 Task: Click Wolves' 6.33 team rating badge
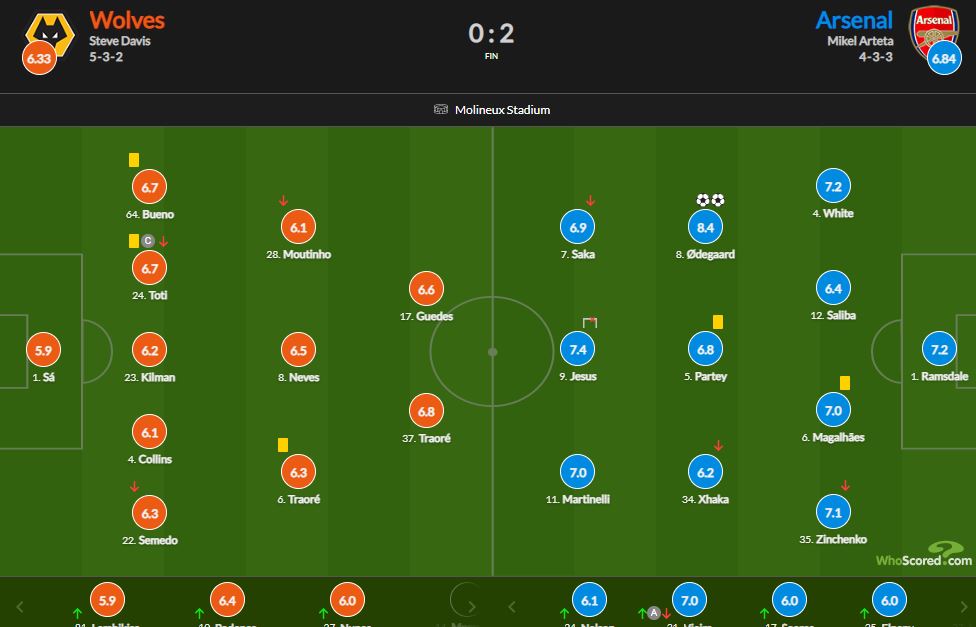tap(39, 60)
